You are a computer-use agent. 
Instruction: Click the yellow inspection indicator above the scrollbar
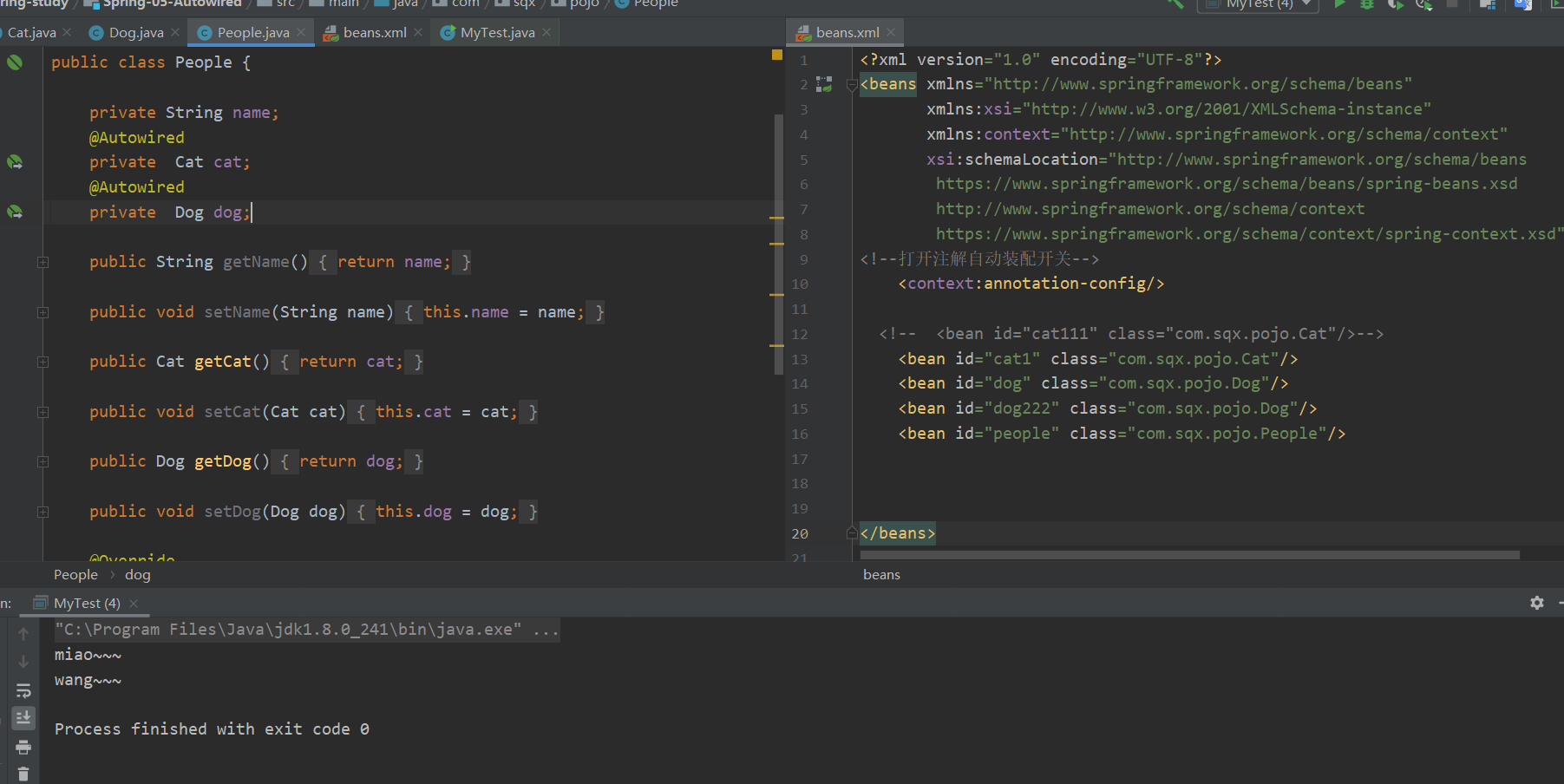tap(777, 55)
